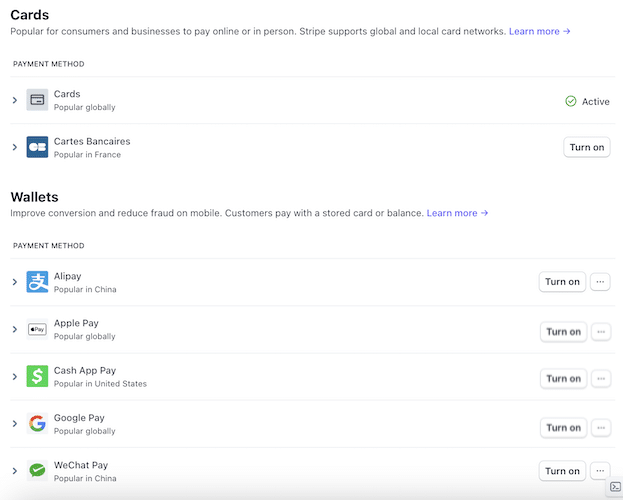This screenshot has width=623, height=500.
Task: Click the Wallets section heading
Action: tap(35, 197)
